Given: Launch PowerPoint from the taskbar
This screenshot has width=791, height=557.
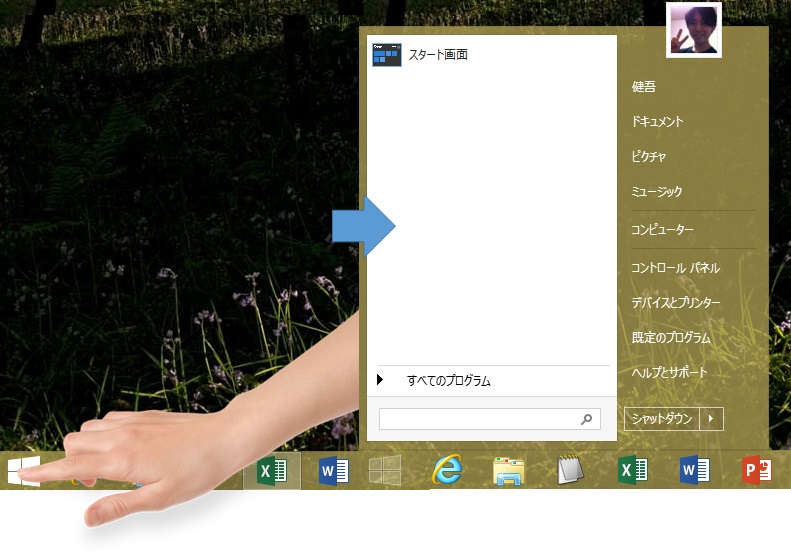Looking at the screenshot, I should coord(757,470).
